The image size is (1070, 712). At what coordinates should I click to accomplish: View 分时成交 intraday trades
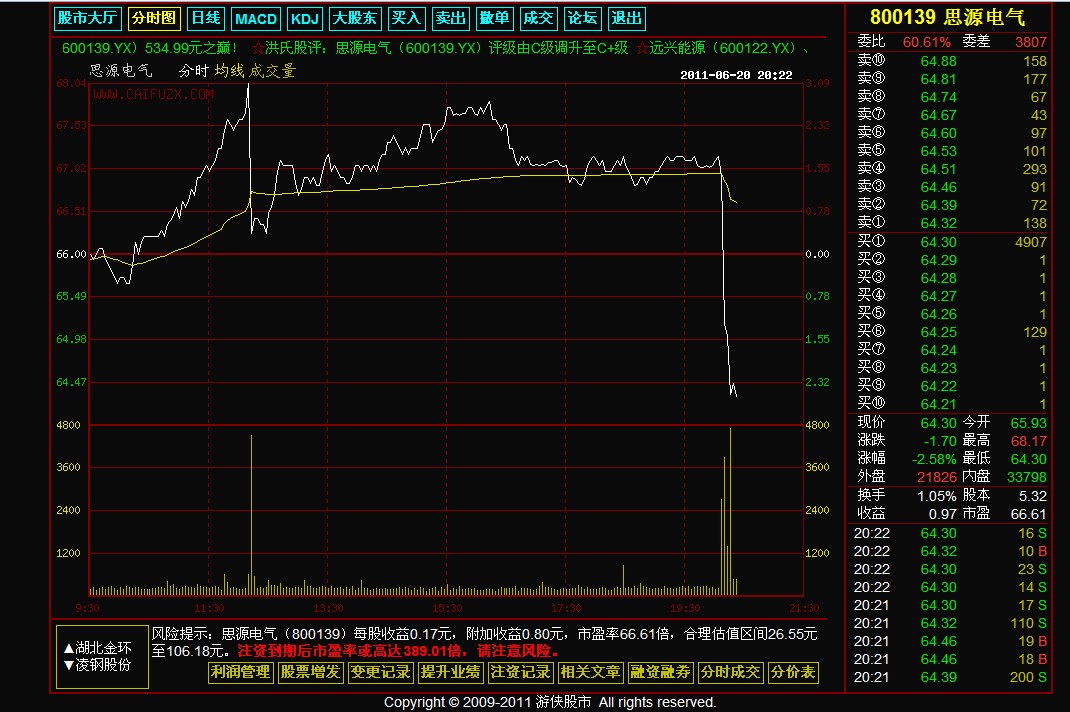(x=730, y=672)
